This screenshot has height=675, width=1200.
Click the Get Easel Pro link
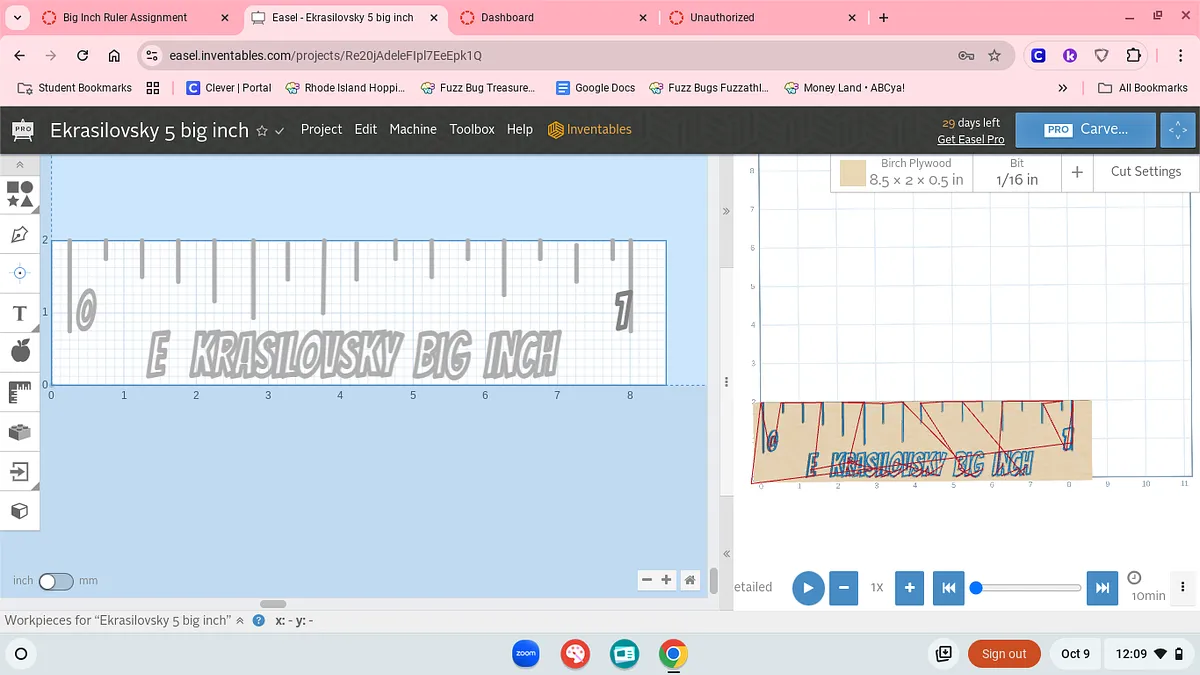970,140
